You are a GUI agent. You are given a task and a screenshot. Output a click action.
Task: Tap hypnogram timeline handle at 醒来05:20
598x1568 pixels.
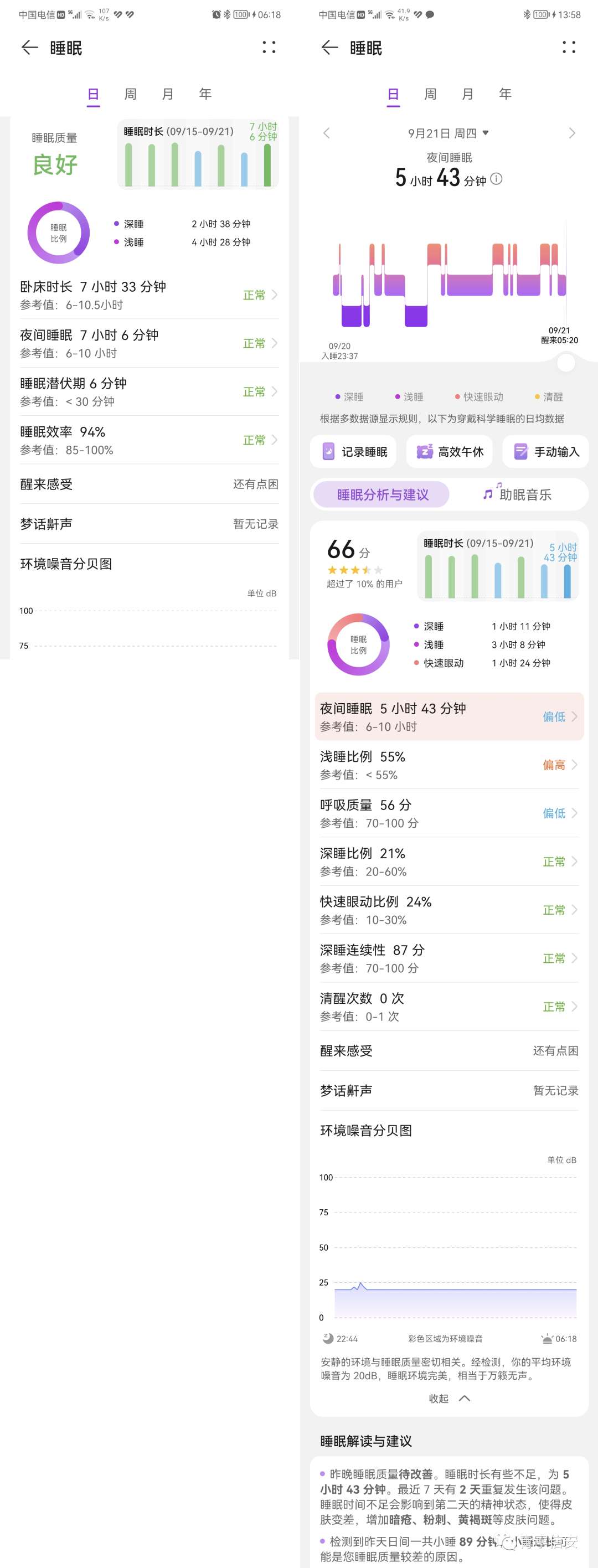pyautogui.click(x=566, y=363)
